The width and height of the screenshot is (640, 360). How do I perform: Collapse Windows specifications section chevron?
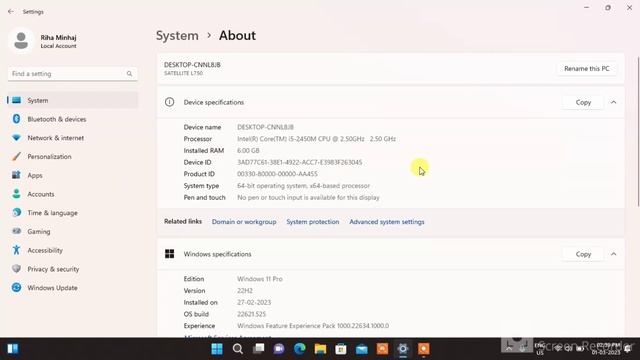(613, 254)
